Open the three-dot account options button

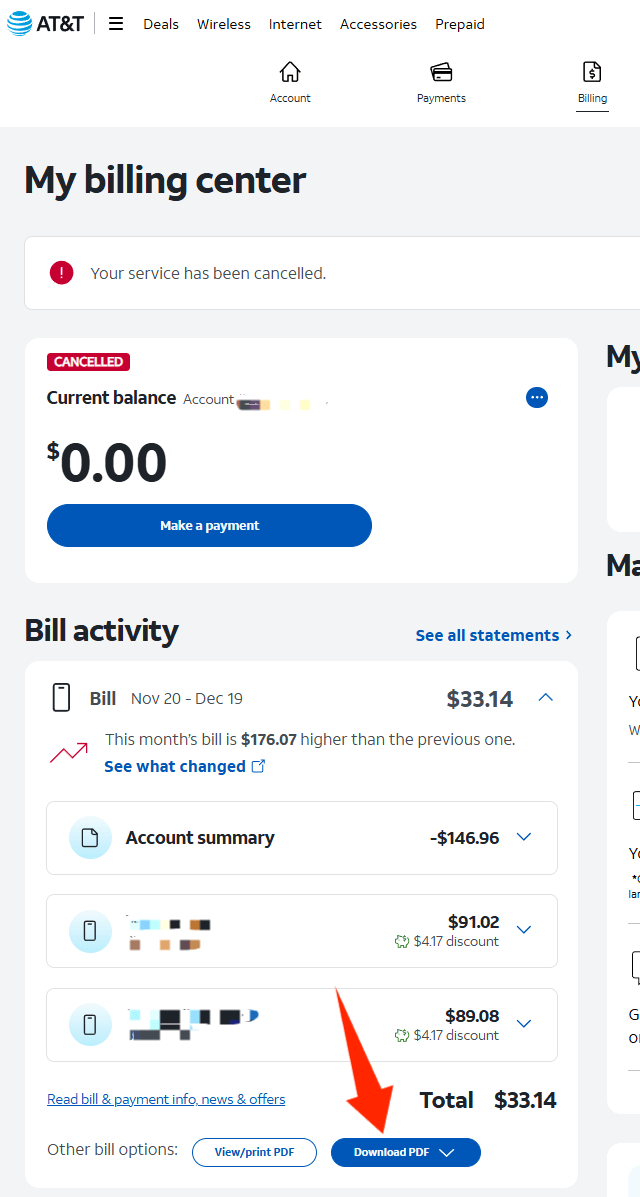point(537,397)
